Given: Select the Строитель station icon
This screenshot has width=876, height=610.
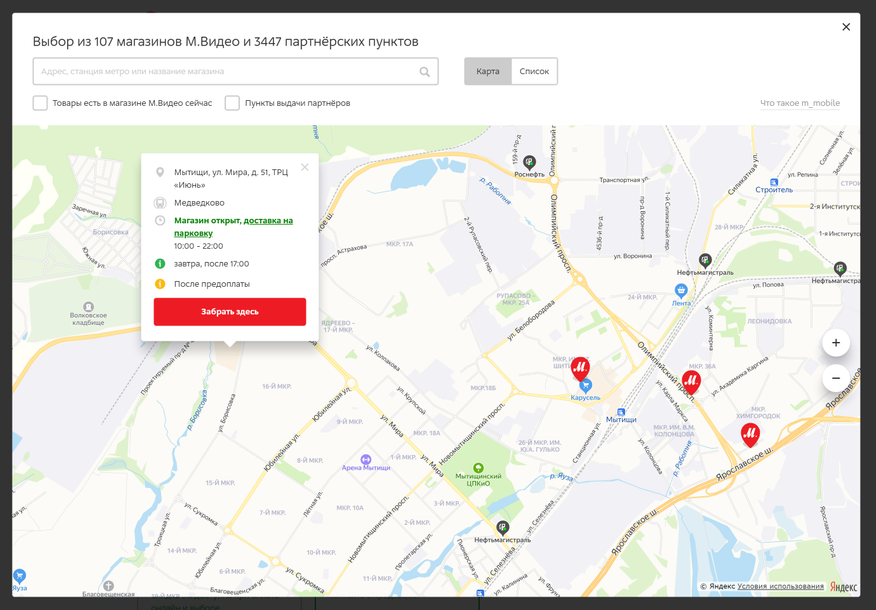Looking at the screenshot, I should (774, 182).
